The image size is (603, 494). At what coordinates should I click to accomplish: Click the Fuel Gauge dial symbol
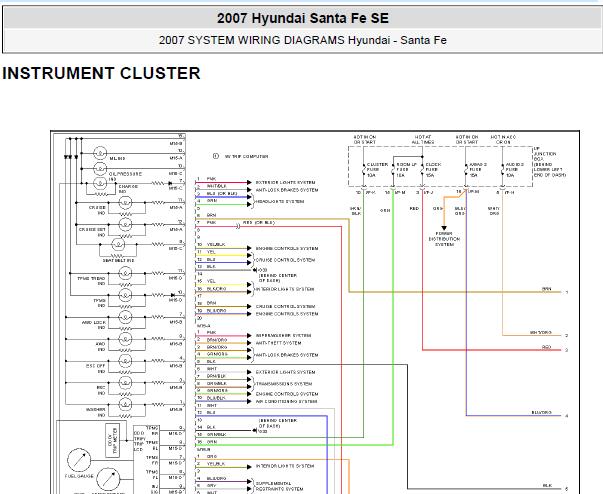coord(79,460)
